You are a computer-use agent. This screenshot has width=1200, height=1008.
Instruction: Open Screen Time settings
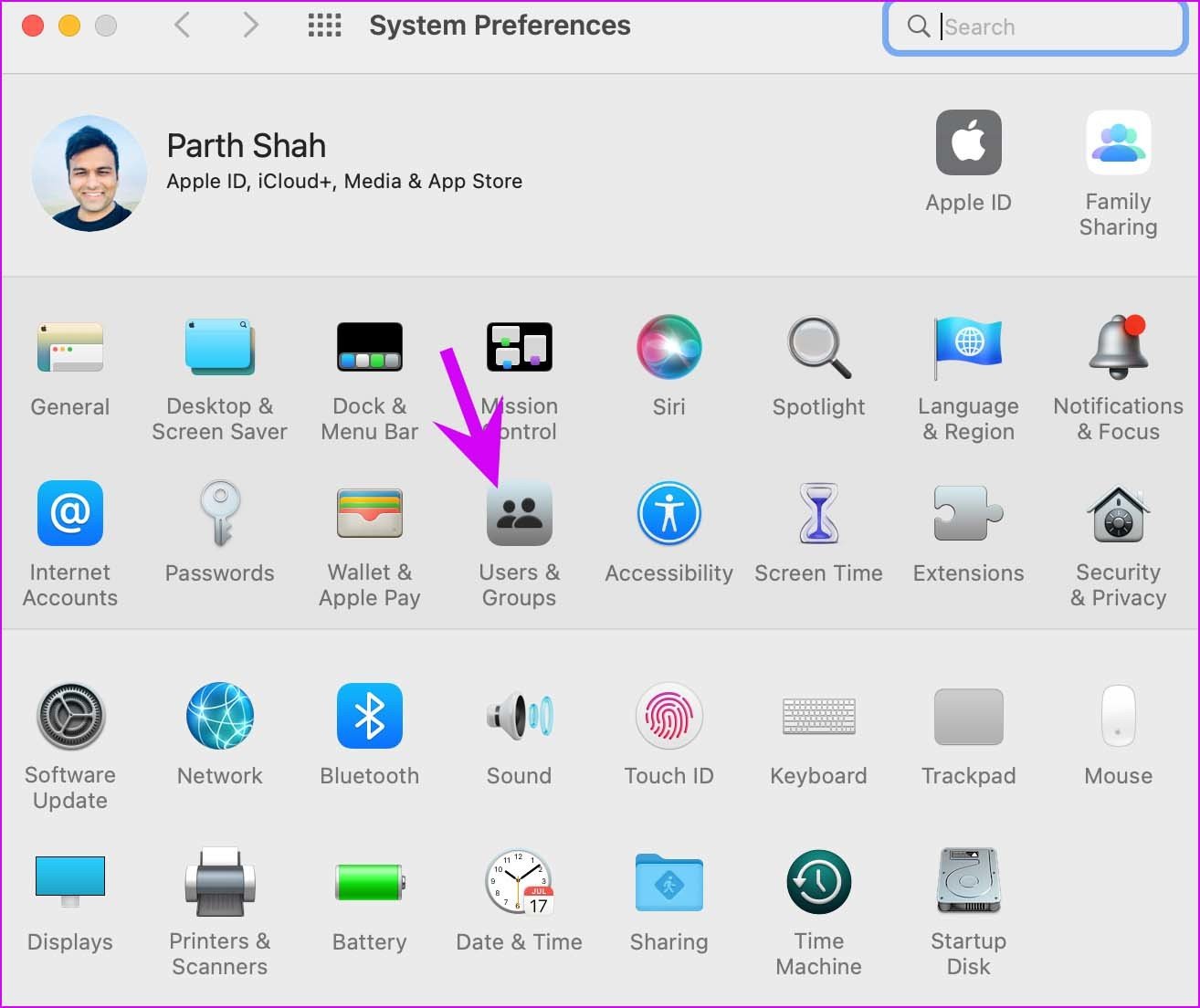[x=818, y=513]
